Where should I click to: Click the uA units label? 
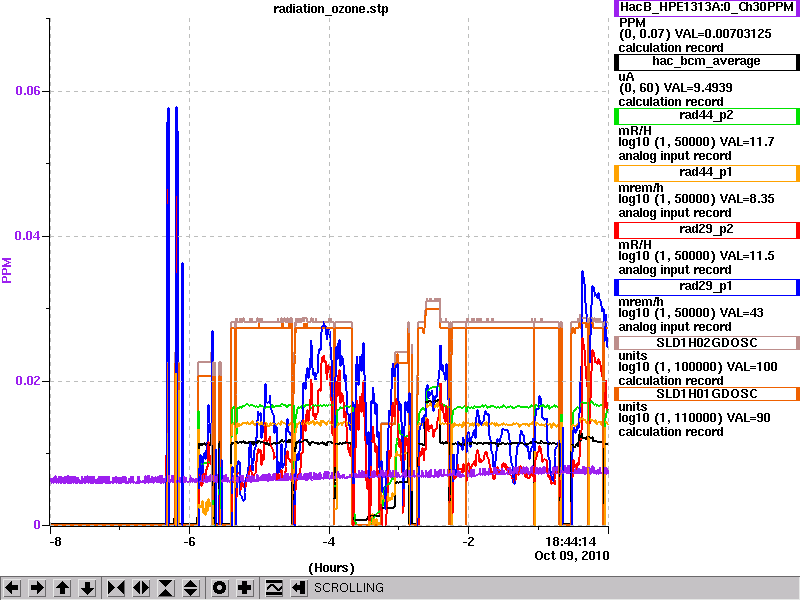pyautogui.click(x=626, y=77)
